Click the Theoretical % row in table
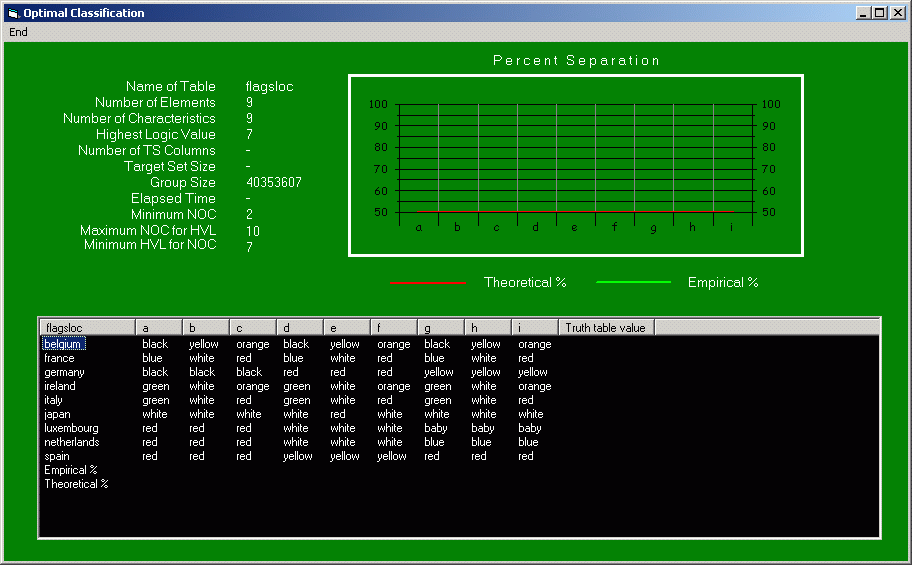 (76, 484)
